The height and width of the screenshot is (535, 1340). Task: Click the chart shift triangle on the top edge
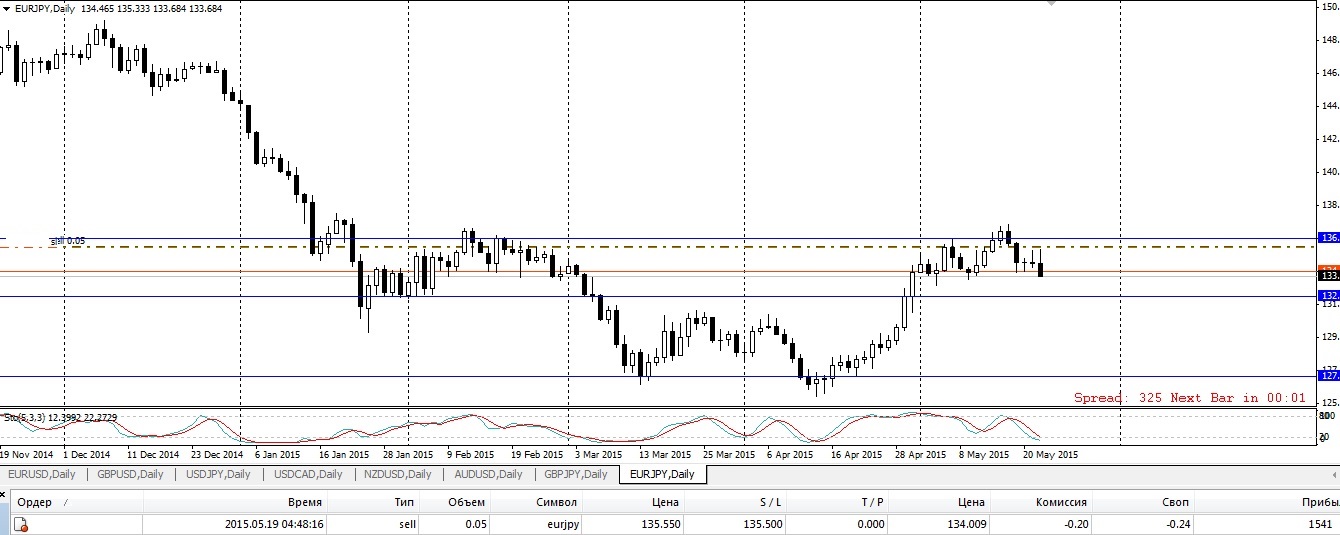[1049, 4]
